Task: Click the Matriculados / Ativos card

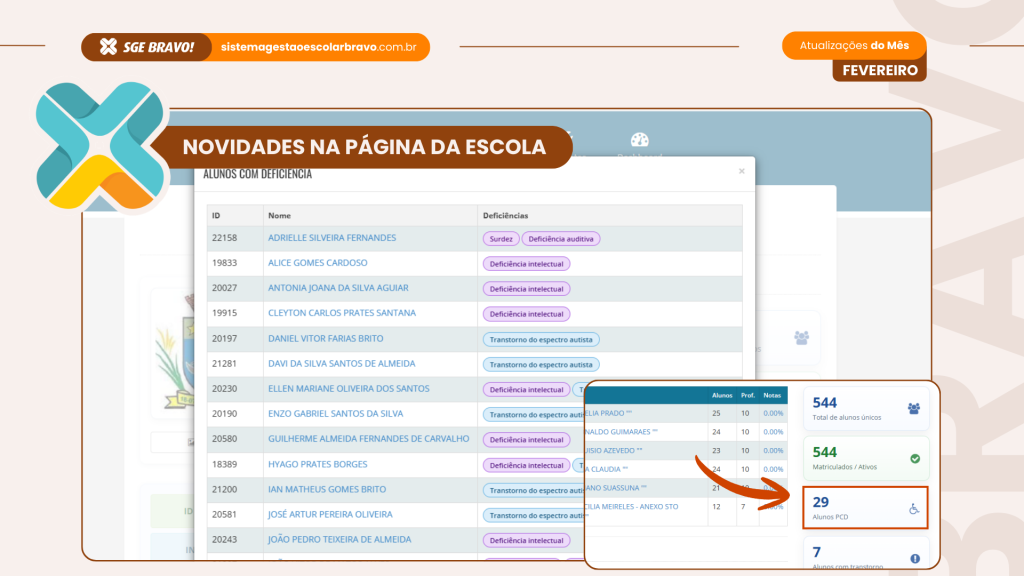Action: click(x=865, y=458)
